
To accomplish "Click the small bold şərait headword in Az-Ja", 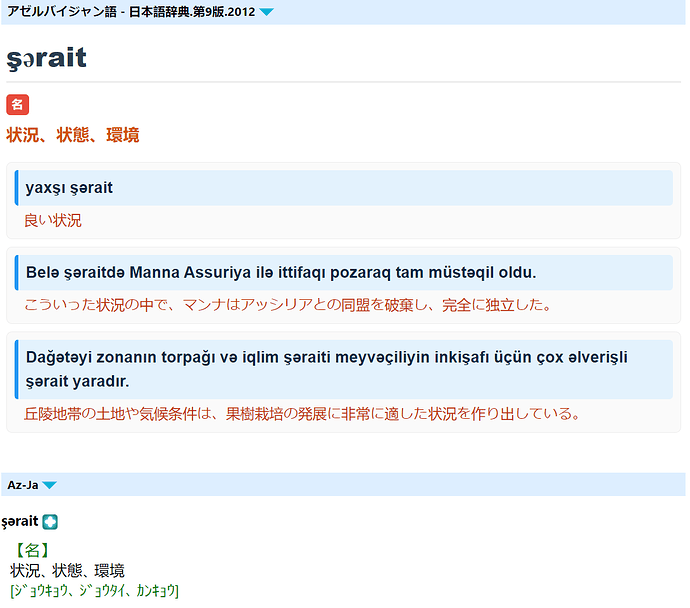I will tap(20, 521).
